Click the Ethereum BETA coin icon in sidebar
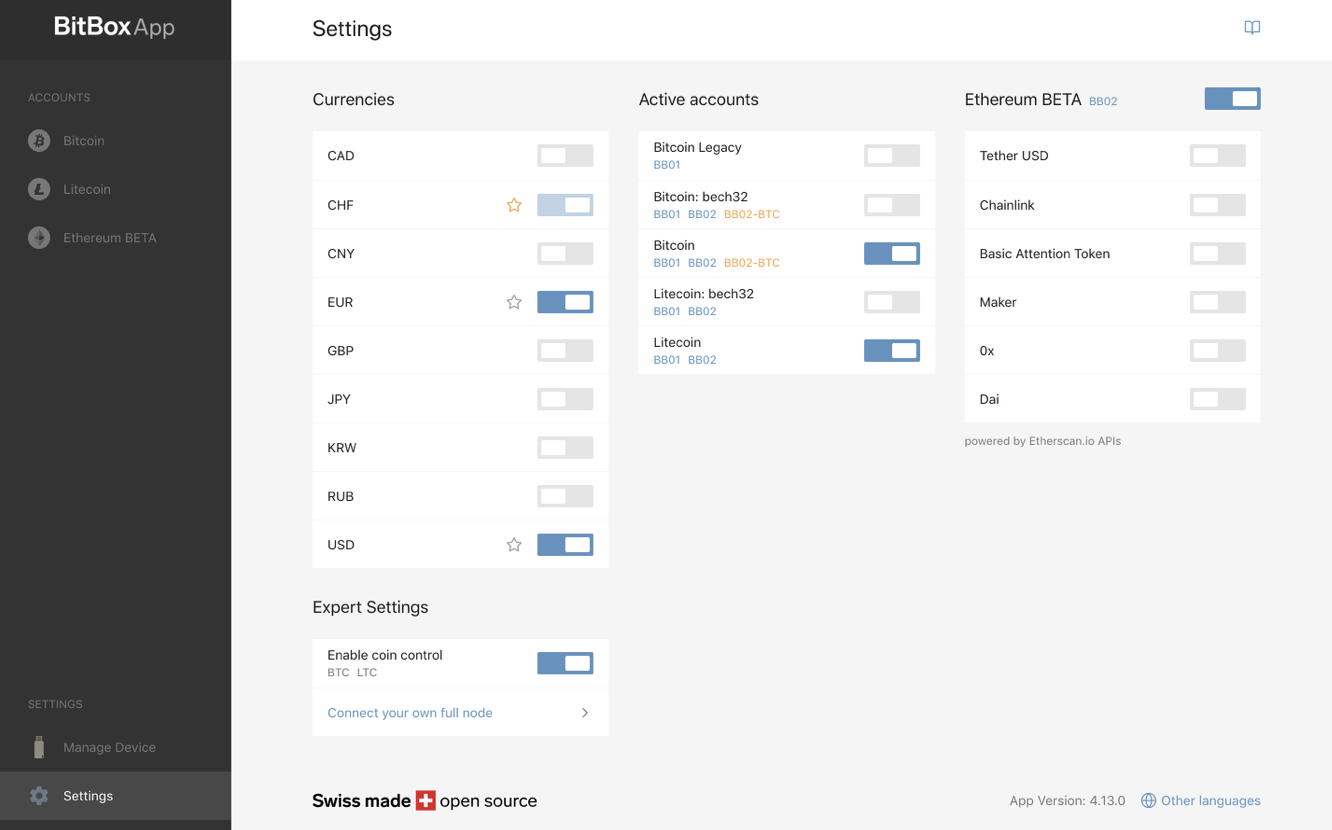1332x830 pixels. click(39, 238)
